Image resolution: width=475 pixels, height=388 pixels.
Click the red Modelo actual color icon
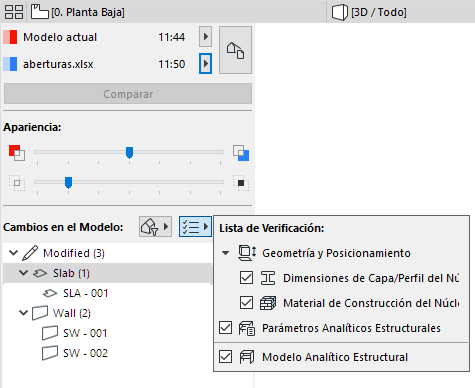10,37
